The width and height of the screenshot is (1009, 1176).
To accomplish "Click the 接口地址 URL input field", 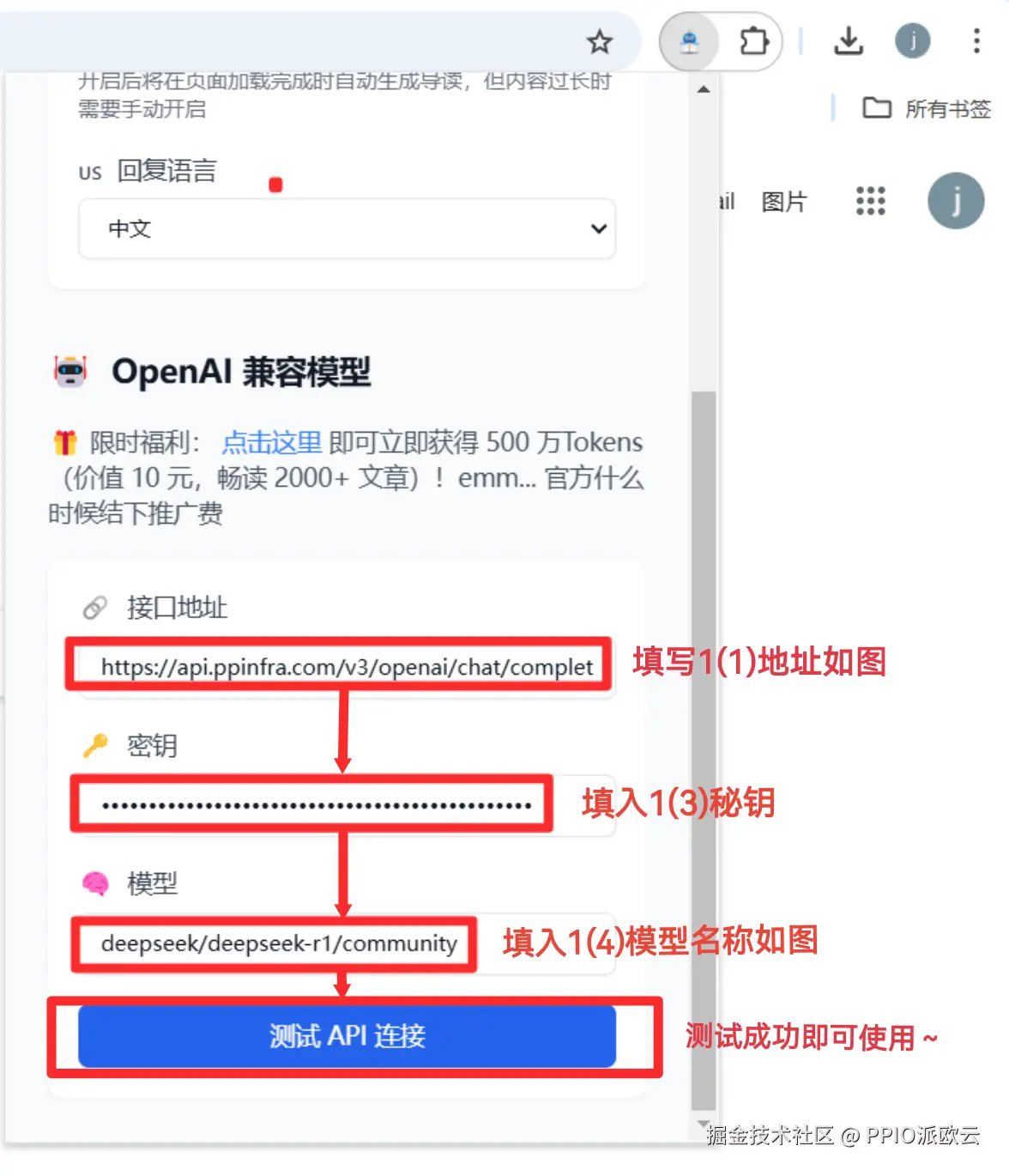I will point(347,667).
